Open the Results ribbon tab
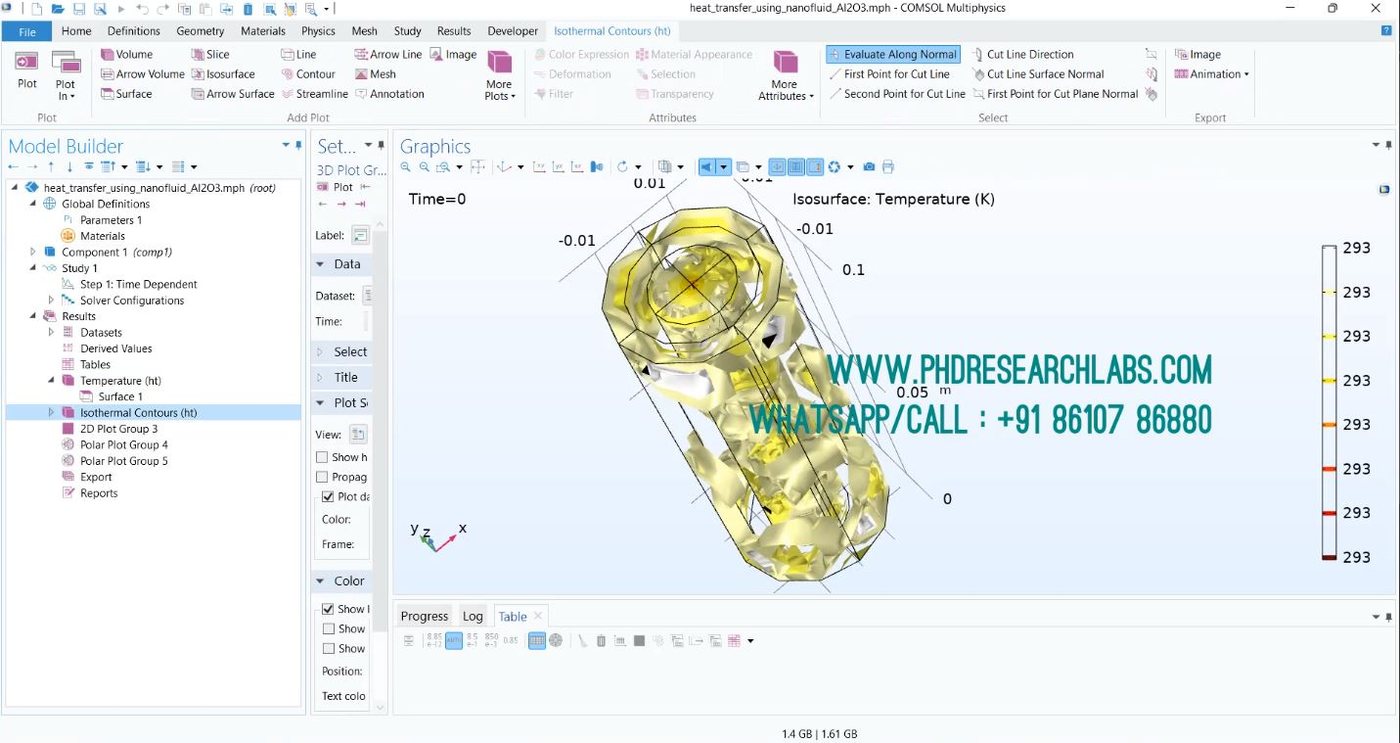 point(454,31)
